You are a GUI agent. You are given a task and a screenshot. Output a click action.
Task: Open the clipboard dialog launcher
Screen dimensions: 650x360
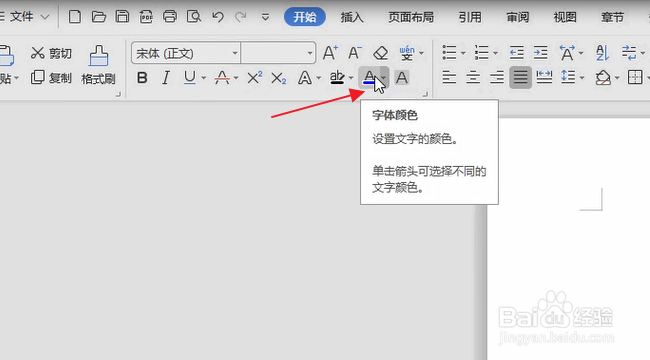coord(118,95)
